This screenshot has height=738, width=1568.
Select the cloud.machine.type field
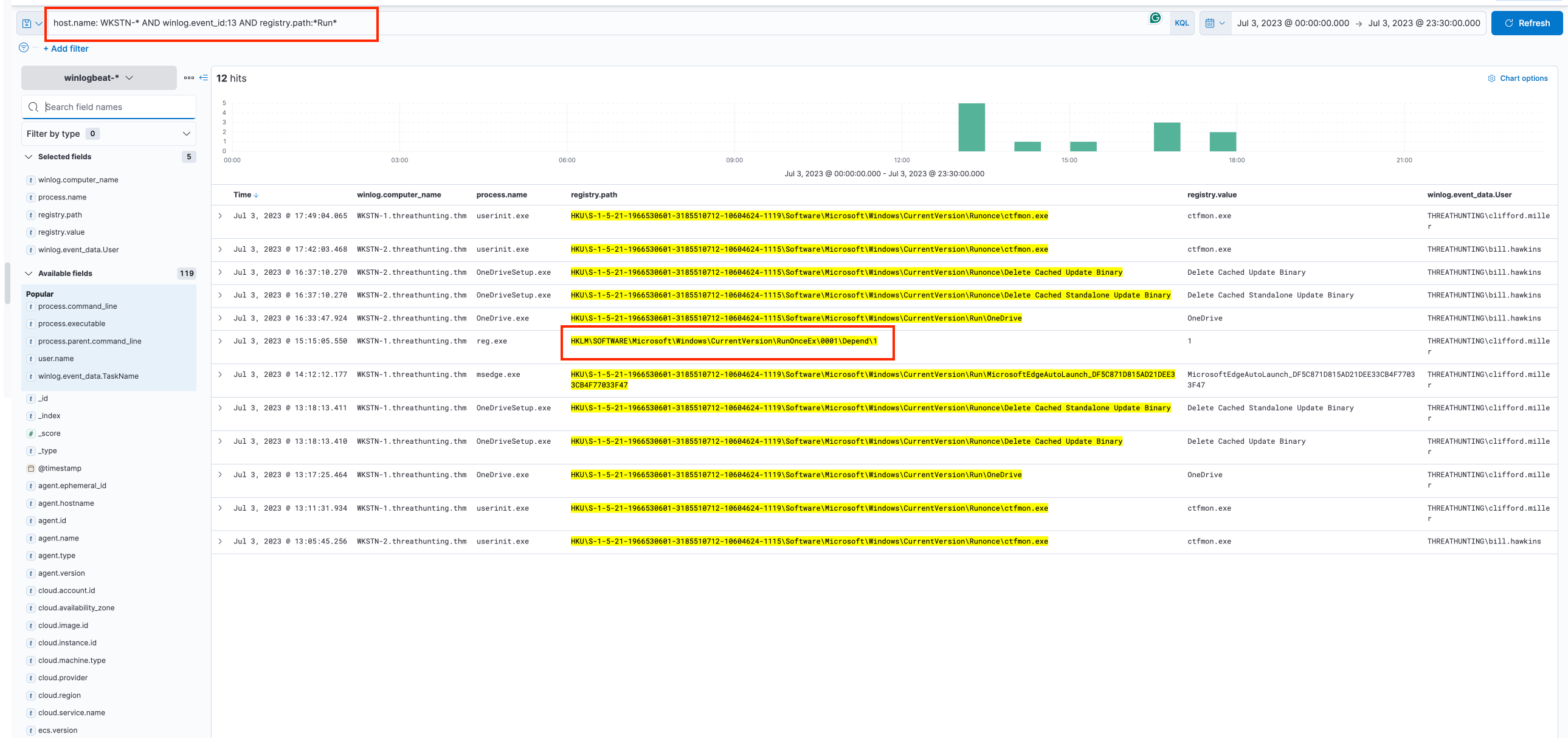coord(72,661)
